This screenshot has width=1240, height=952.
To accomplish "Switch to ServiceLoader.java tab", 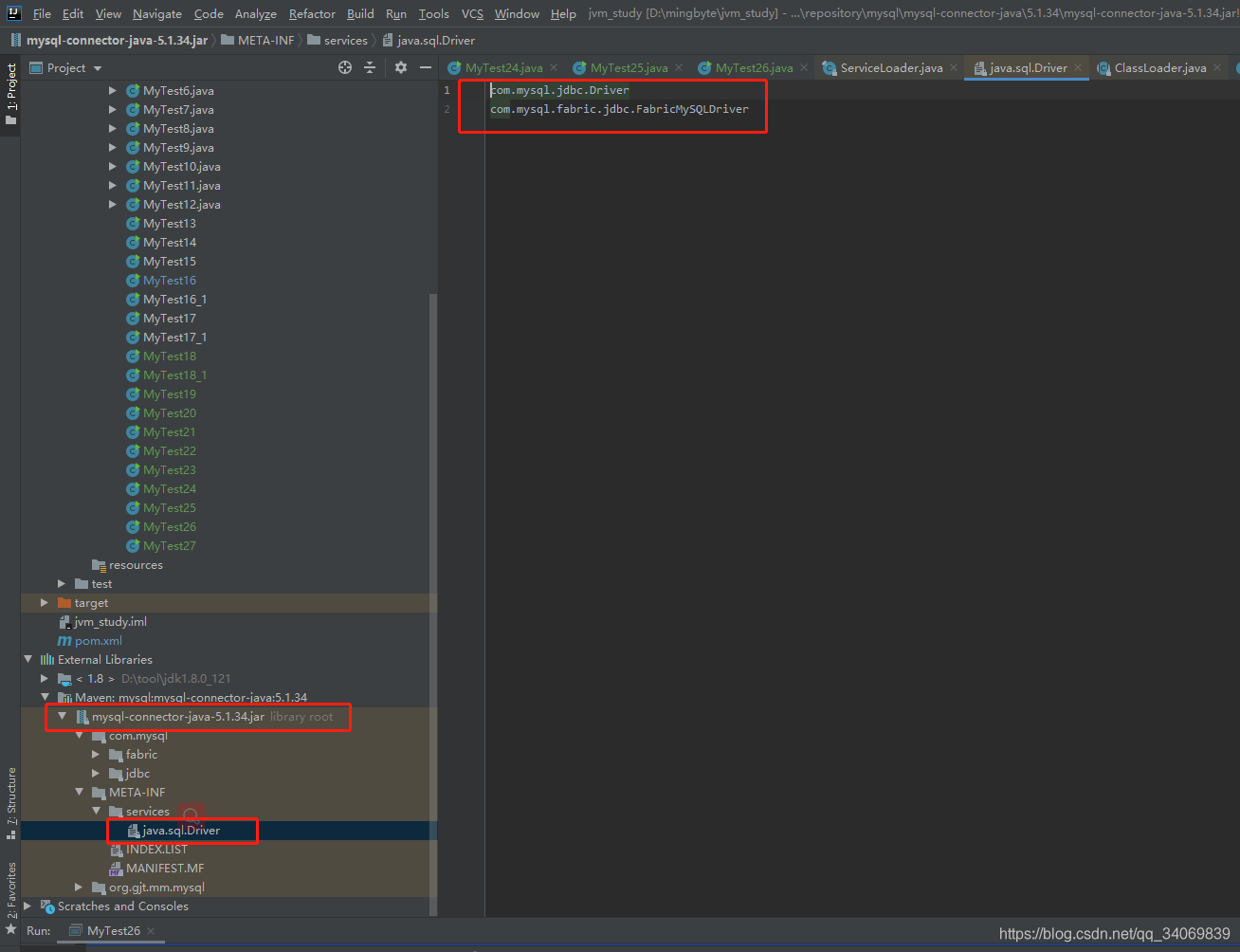I will click(x=891, y=67).
